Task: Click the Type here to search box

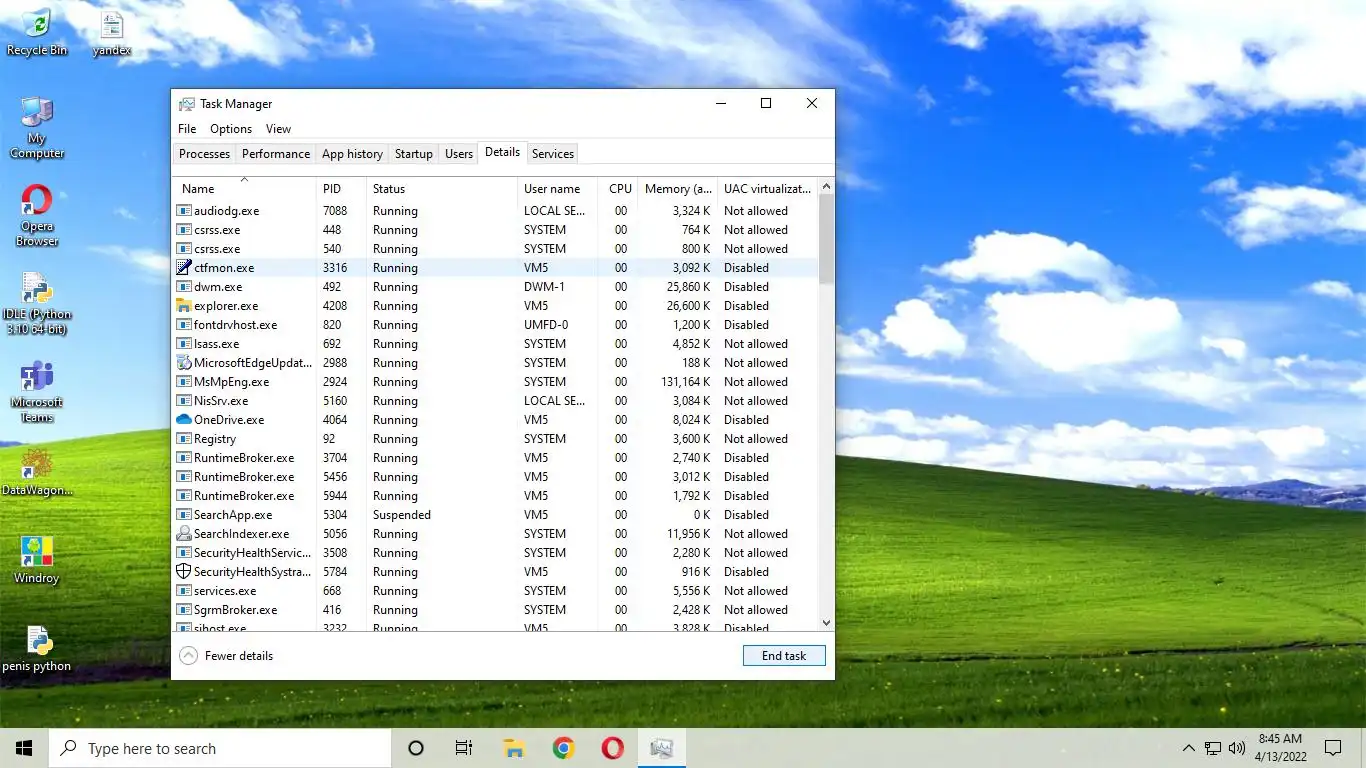Action: (220, 748)
